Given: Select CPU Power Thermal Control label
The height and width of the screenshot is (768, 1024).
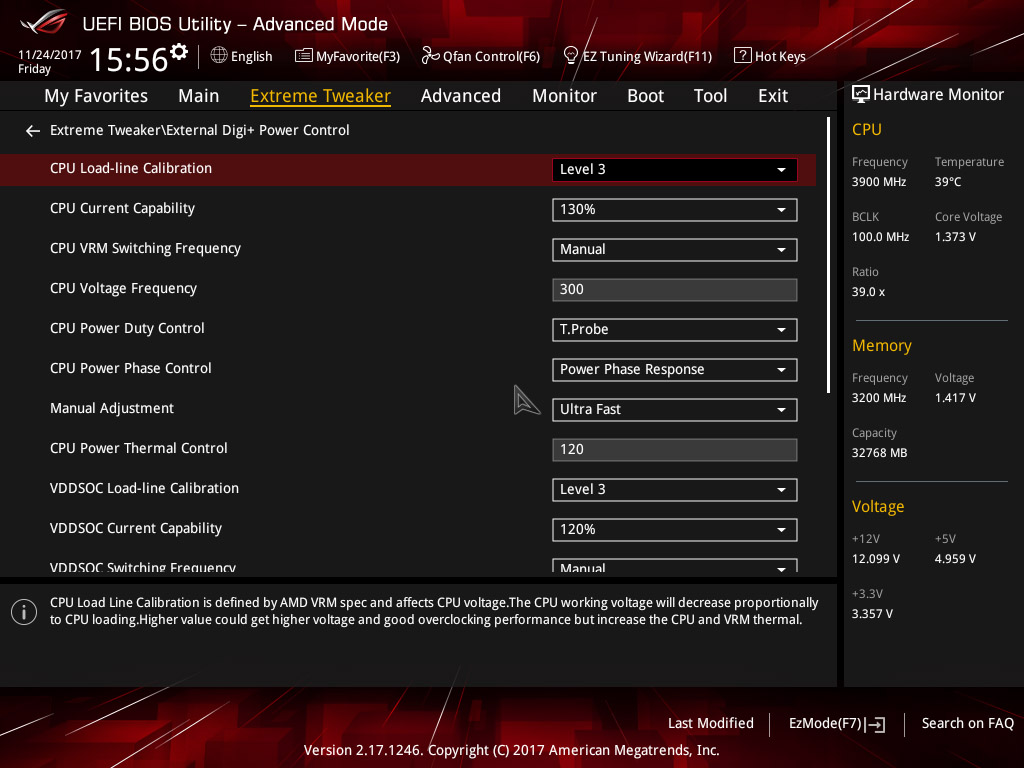Looking at the screenshot, I should (x=138, y=449).
